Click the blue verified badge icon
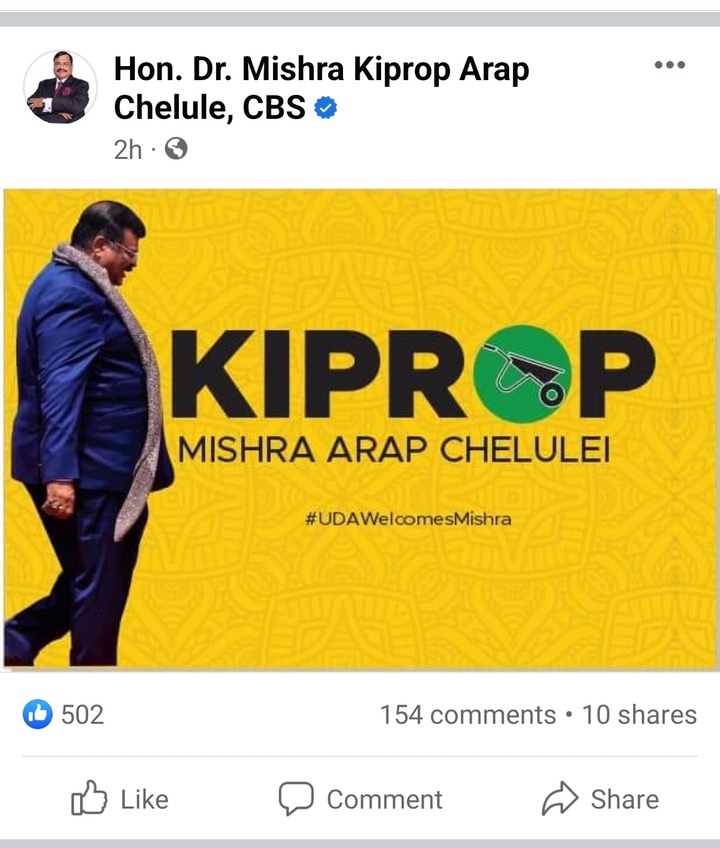This screenshot has height=848, width=720. click(326, 107)
